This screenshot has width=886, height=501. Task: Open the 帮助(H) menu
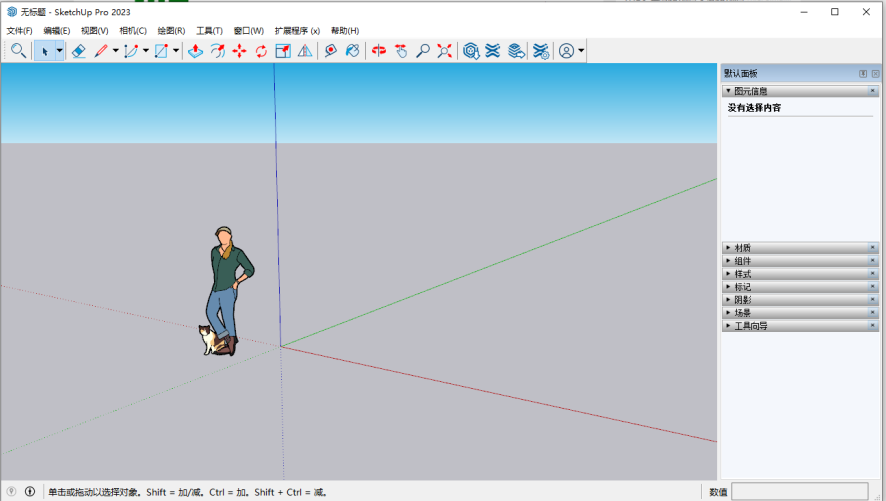pyautogui.click(x=345, y=31)
